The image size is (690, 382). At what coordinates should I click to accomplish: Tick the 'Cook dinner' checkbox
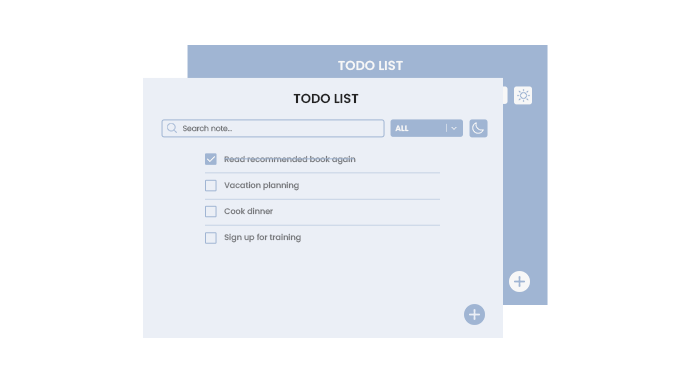point(211,211)
